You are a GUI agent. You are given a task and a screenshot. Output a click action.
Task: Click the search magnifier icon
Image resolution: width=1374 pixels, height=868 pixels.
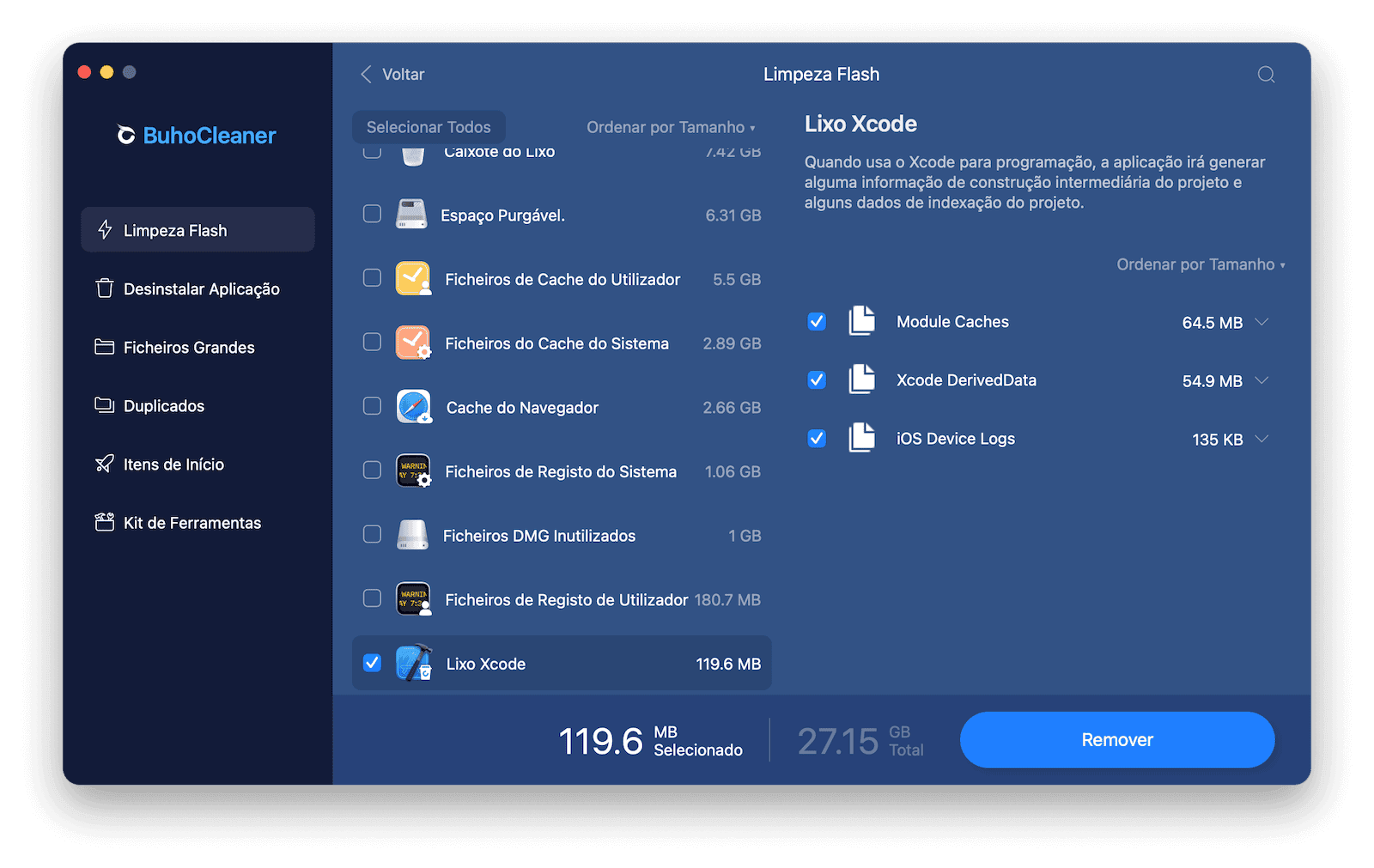coord(1266,75)
